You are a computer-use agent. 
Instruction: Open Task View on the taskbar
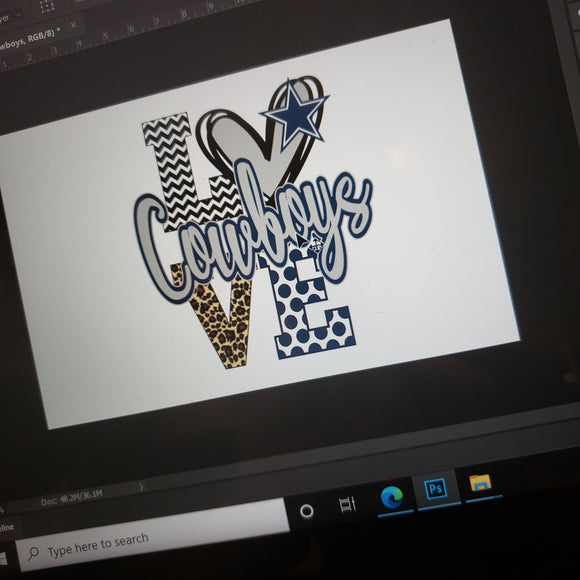[347, 505]
